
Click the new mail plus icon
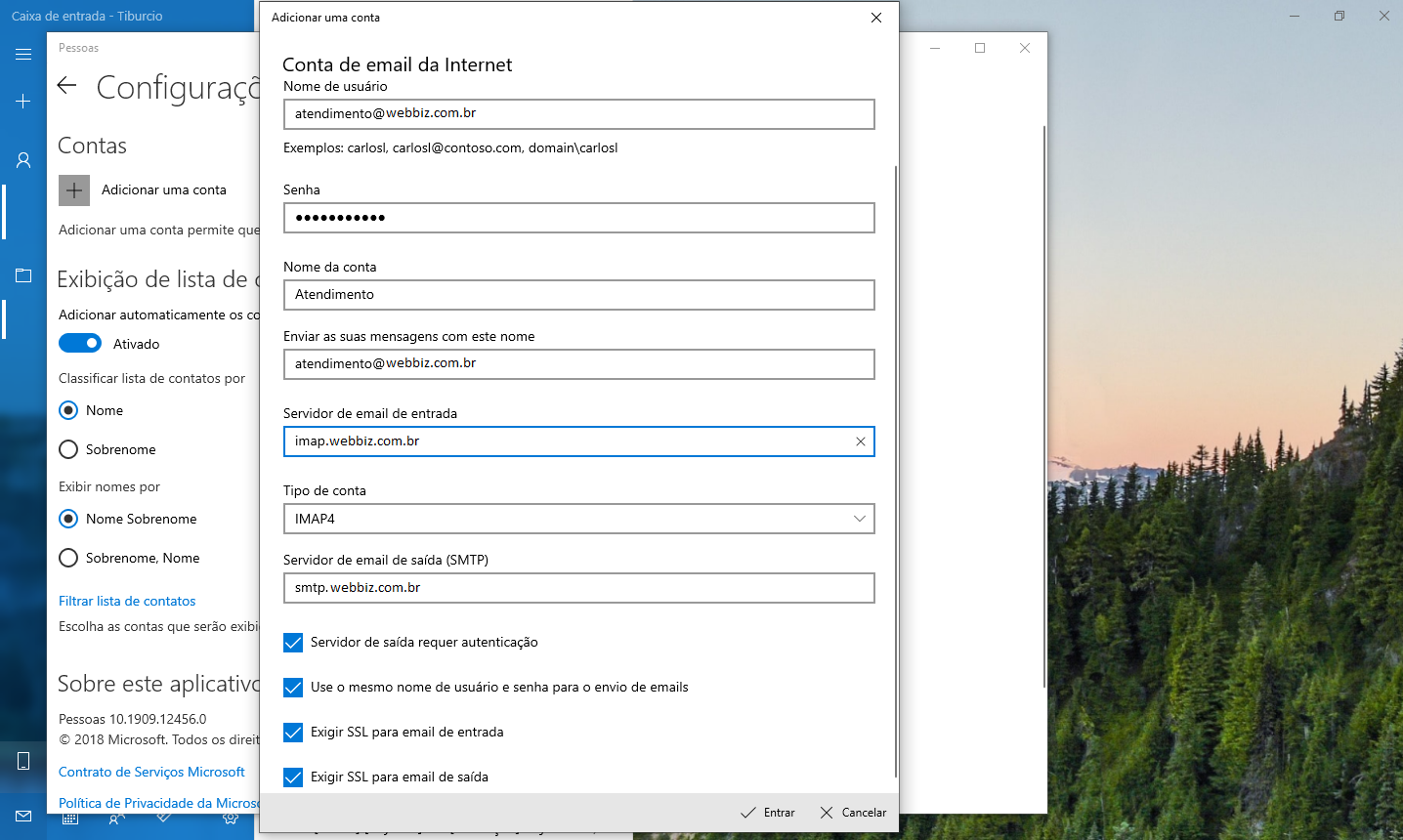click(x=23, y=102)
